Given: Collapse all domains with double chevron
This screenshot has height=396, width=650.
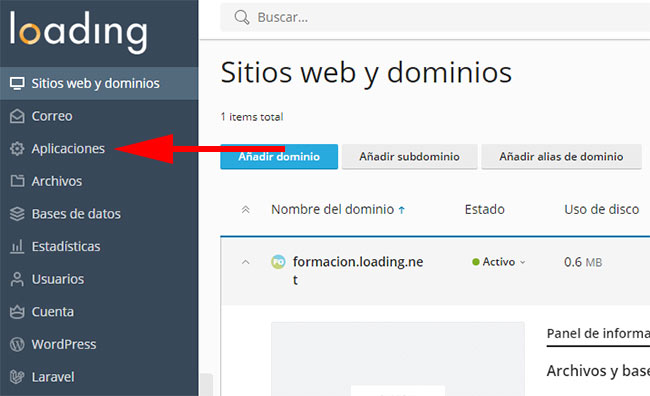Looking at the screenshot, I should coord(245,210).
